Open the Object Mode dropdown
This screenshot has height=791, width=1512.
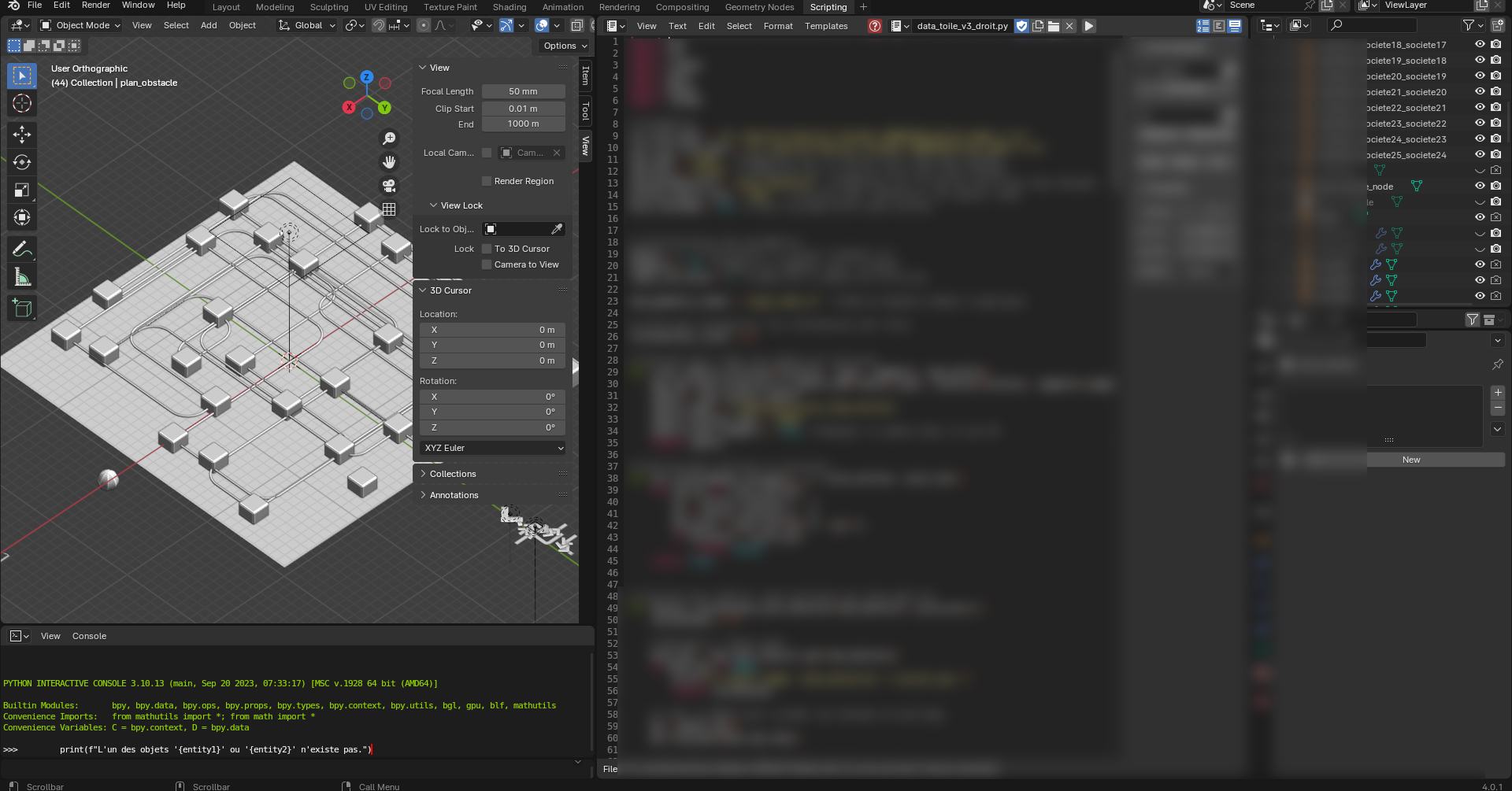click(81, 25)
